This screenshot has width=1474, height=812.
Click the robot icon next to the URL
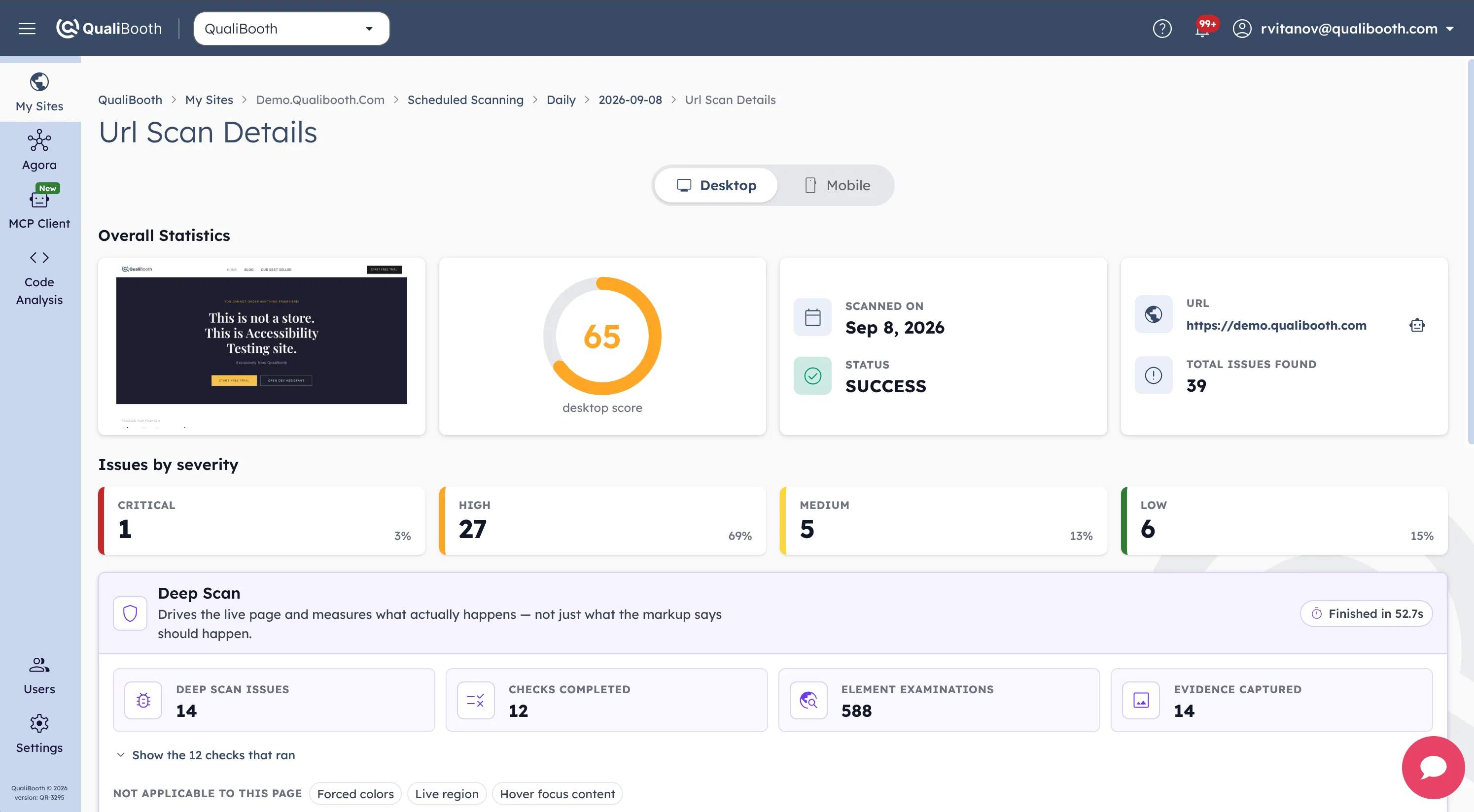pyautogui.click(x=1417, y=325)
